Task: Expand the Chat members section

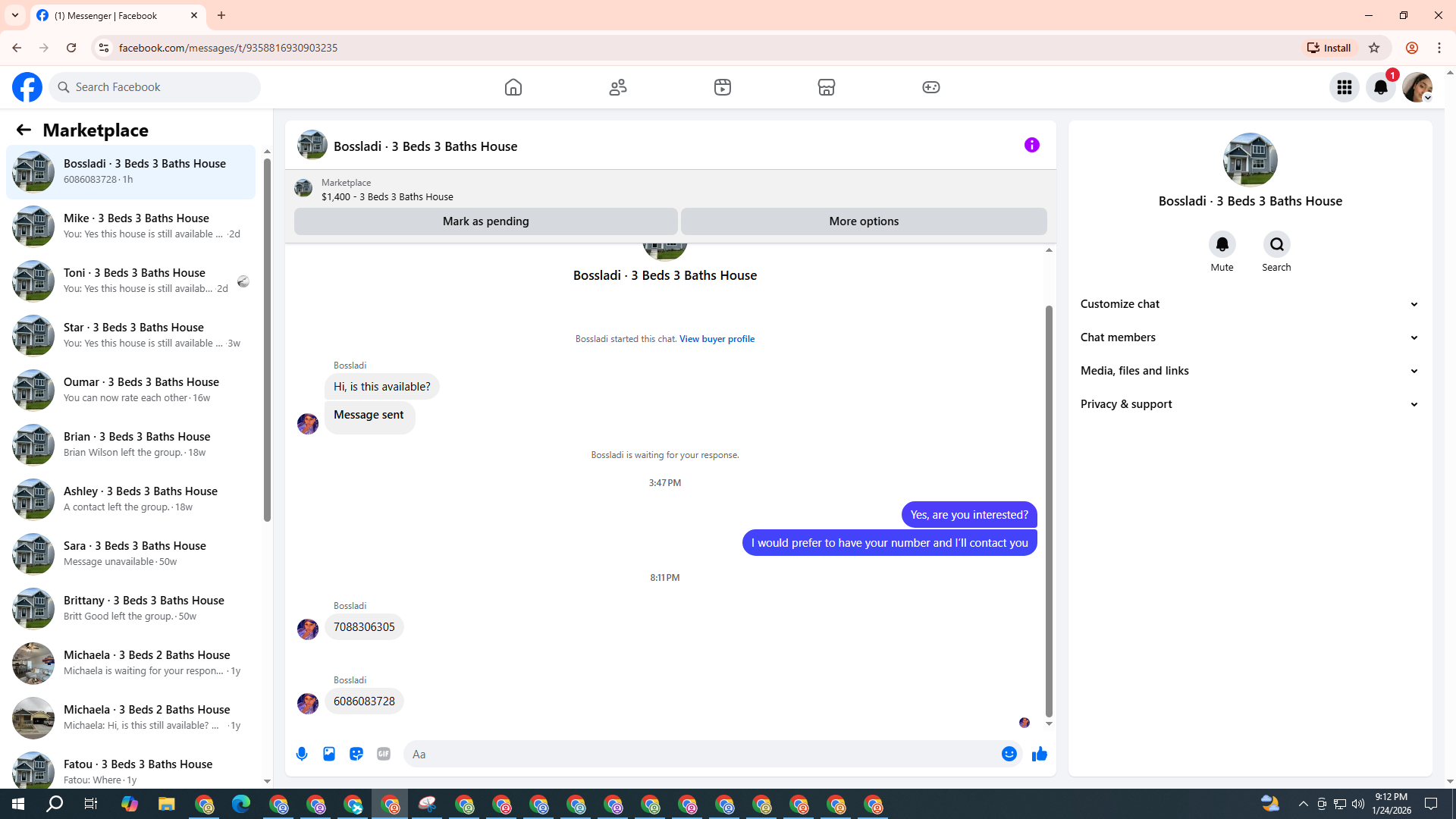Action: [1249, 337]
